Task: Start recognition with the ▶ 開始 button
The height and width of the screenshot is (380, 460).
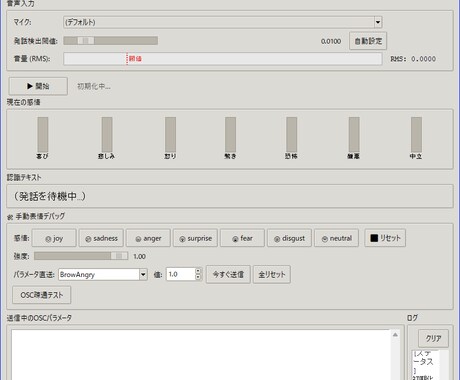Action: (38, 86)
